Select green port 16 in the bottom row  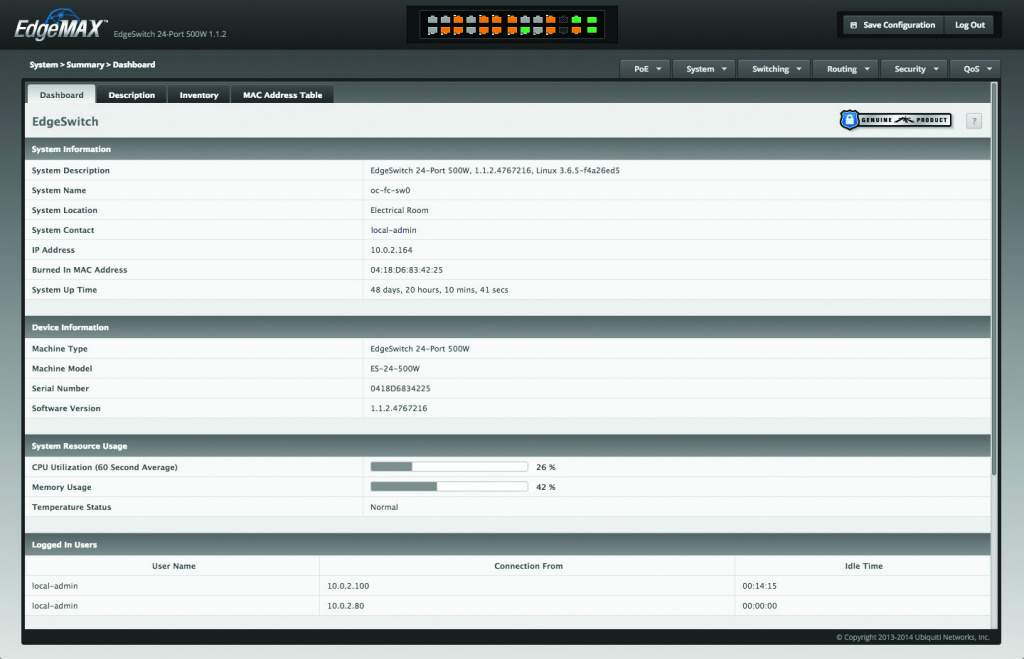pyautogui.click(x=525, y=30)
